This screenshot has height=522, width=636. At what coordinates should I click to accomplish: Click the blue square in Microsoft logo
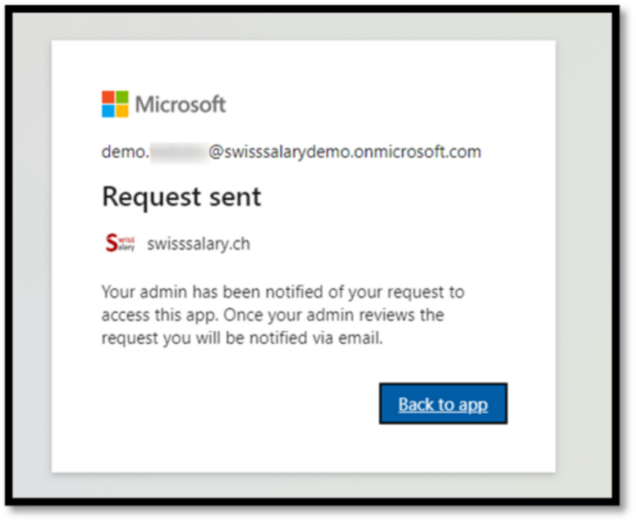[x=109, y=111]
